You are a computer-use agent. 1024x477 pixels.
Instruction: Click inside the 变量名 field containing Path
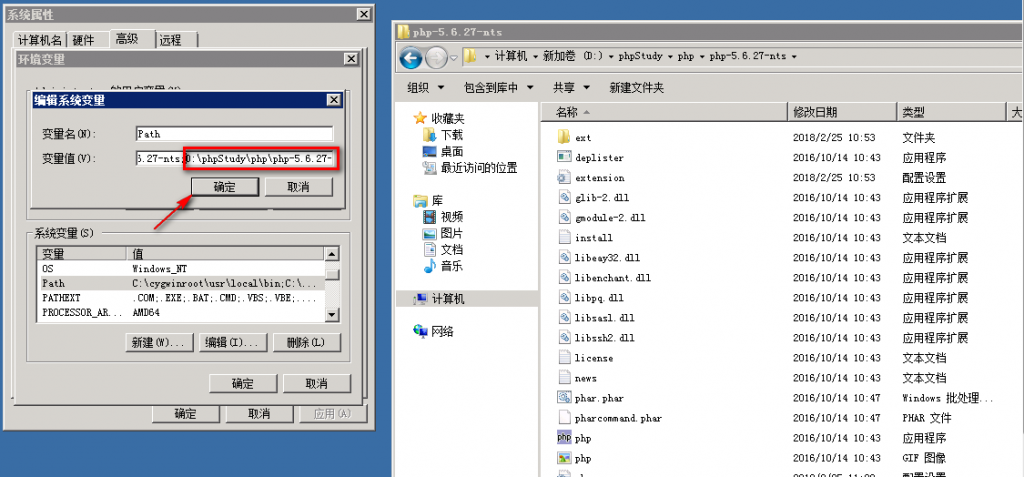(234, 134)
